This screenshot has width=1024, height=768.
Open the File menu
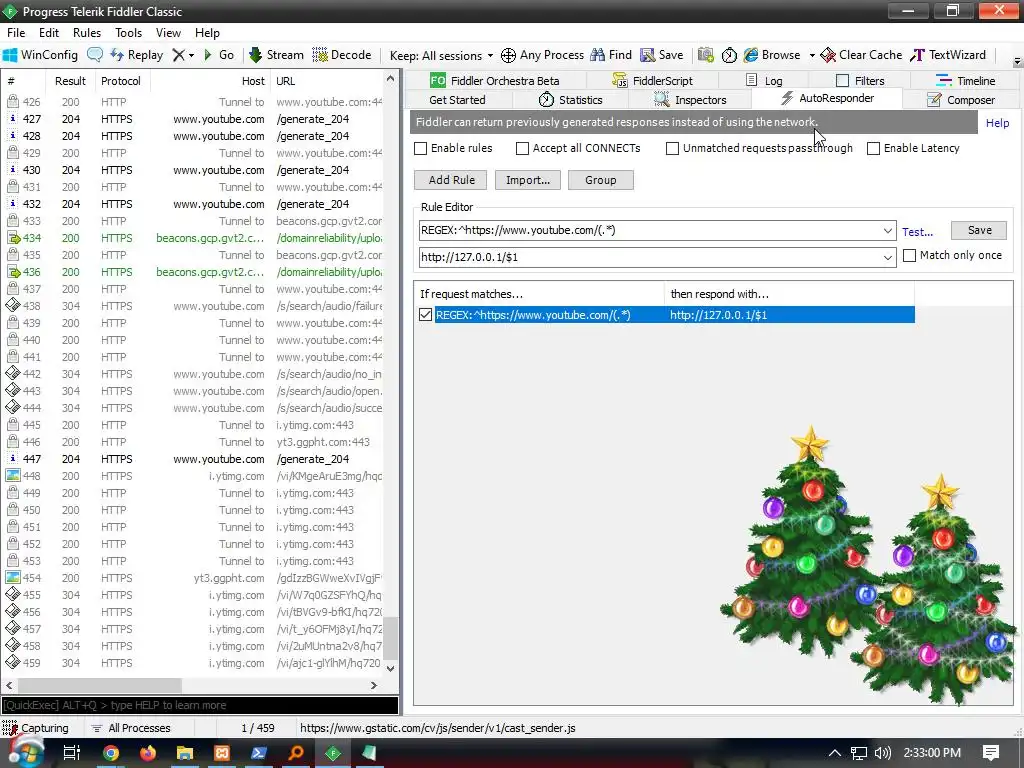pos(16,33)
